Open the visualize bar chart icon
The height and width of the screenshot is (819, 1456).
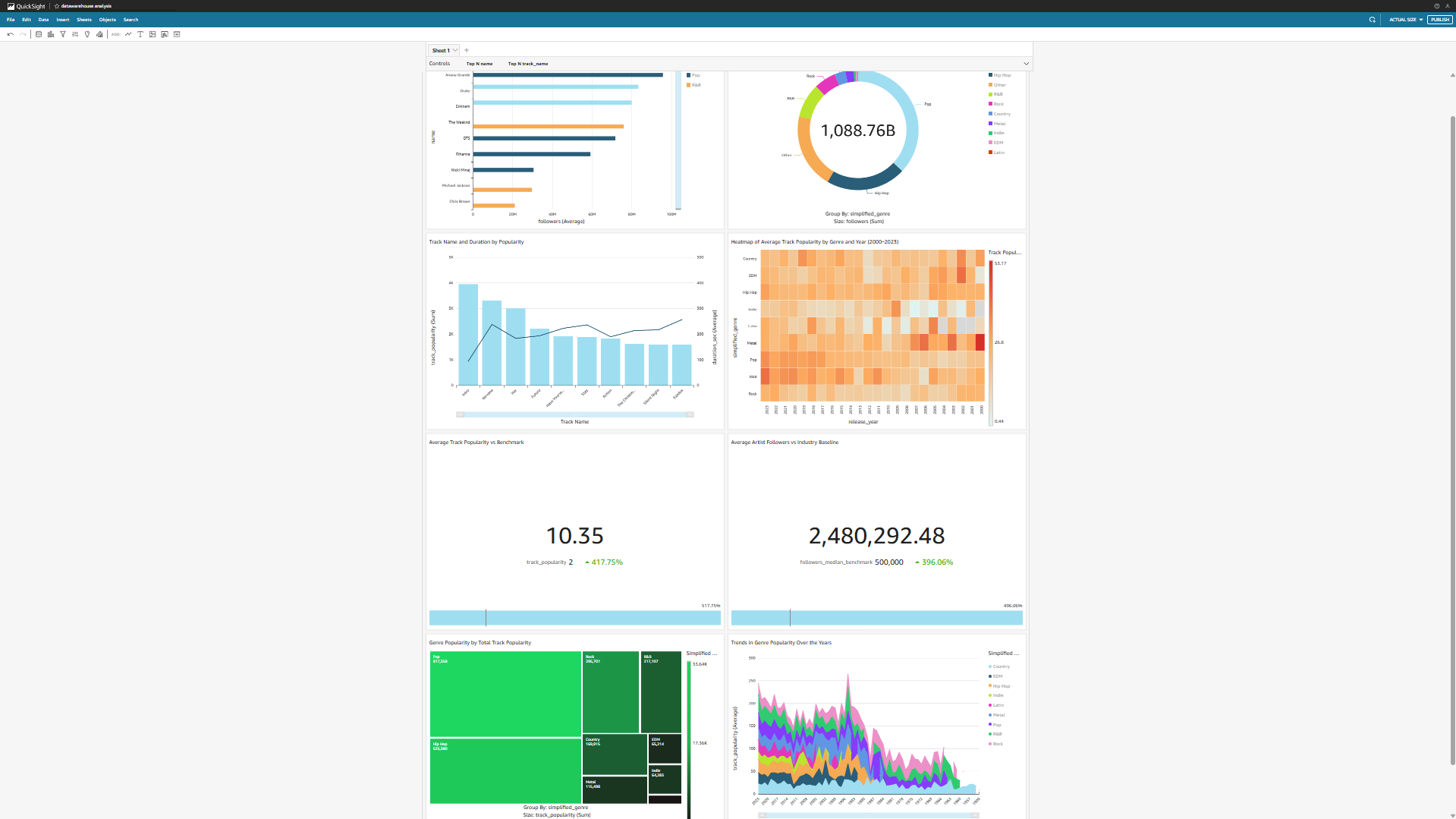pos(51,34)
